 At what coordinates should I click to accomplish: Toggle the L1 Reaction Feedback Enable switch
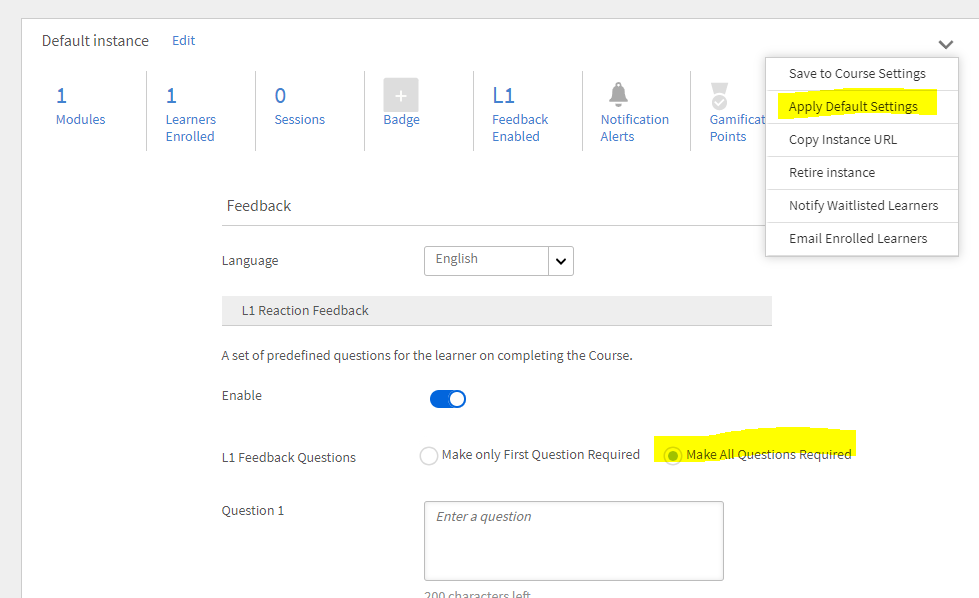[448, 399]
